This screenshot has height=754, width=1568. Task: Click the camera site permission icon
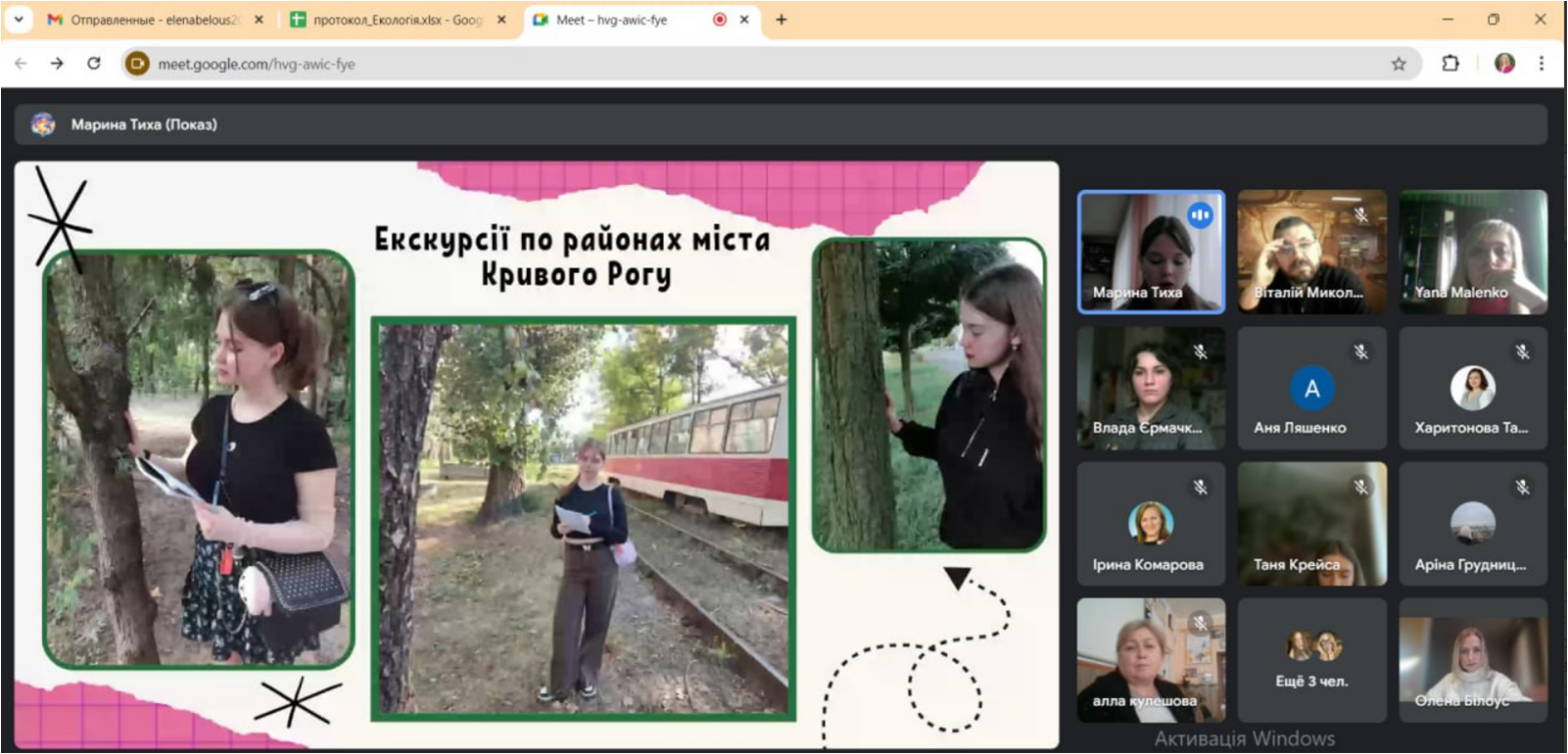click(x=138, y=64)
